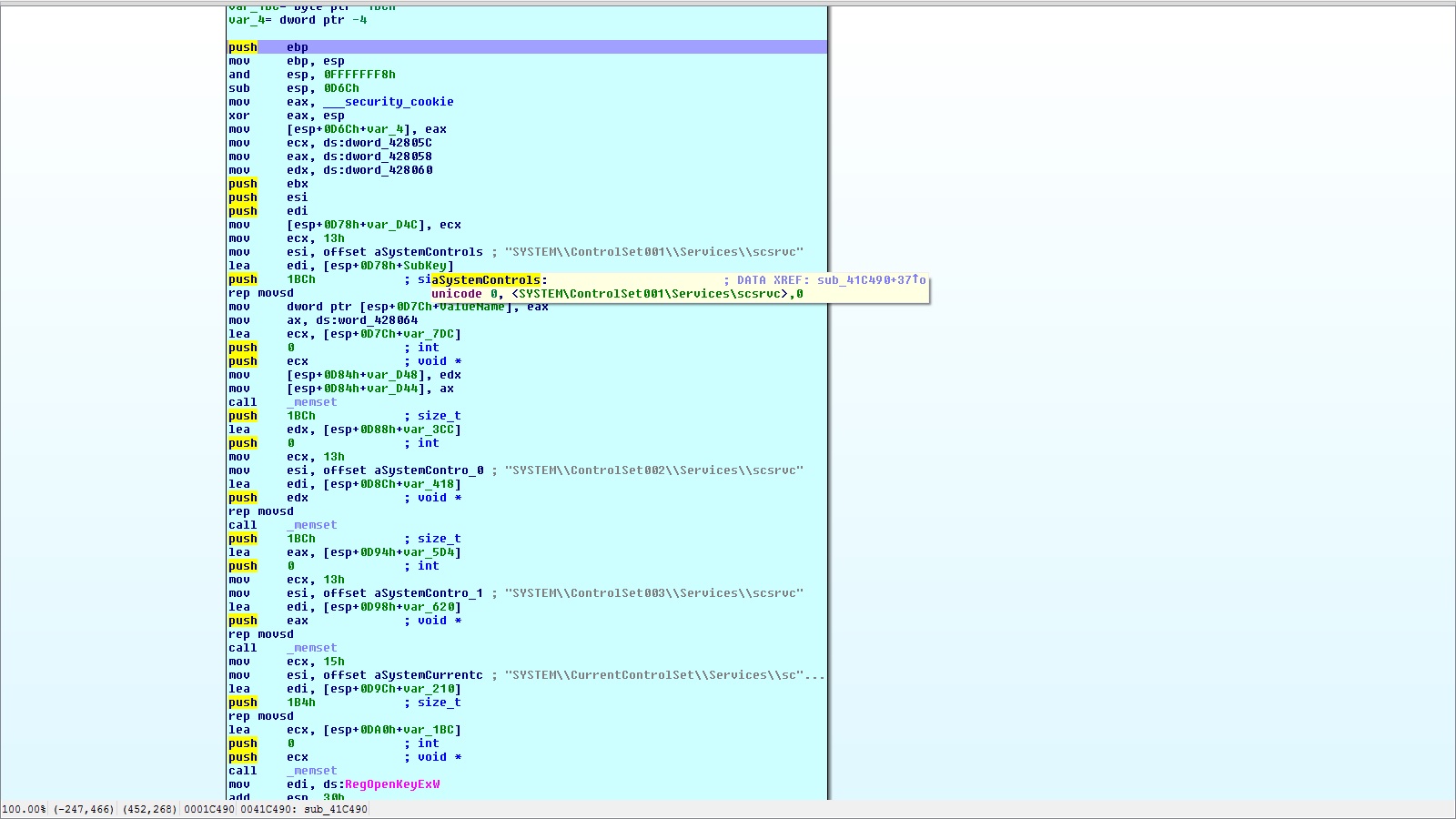The height and width of the screenshot is (819, 1456).
Task: Click the 'push ebx' instruction
Action: [x=268, y=184]
